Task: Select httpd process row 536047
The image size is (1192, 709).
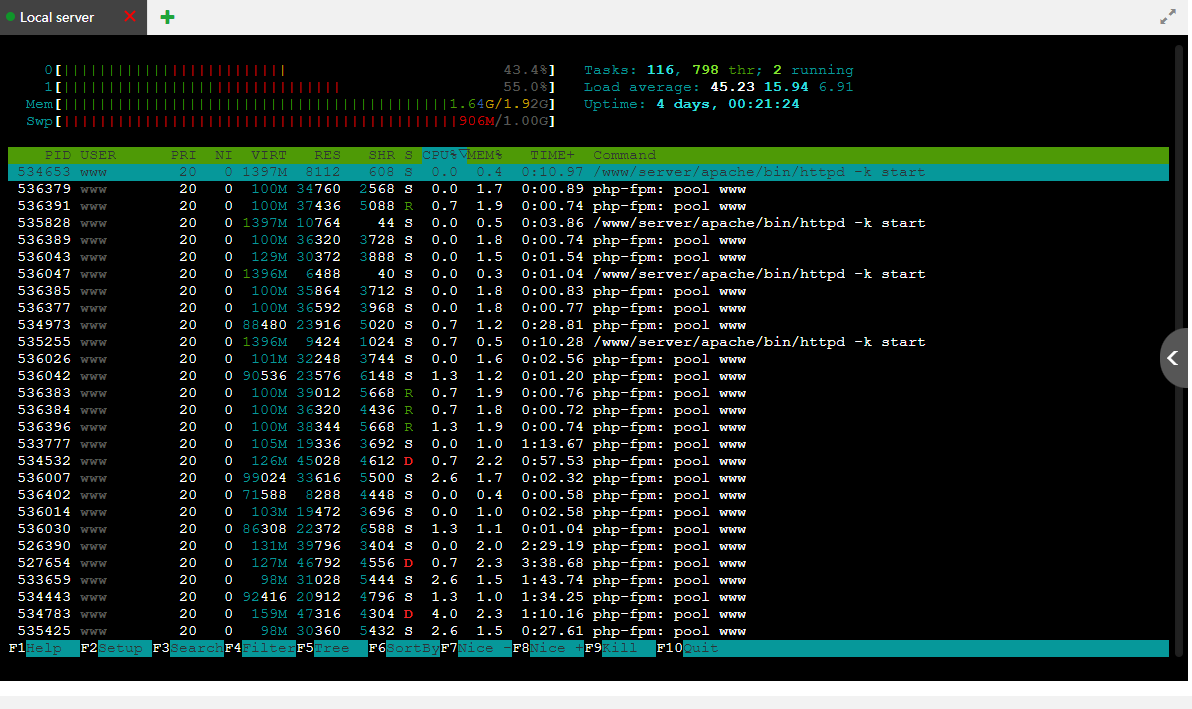Action: click(588, 274)
